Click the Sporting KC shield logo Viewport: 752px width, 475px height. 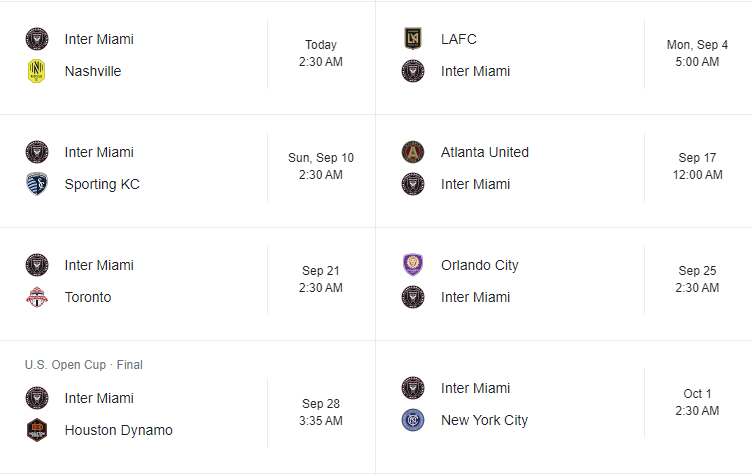pyautogui.click(x=37, y=184)
